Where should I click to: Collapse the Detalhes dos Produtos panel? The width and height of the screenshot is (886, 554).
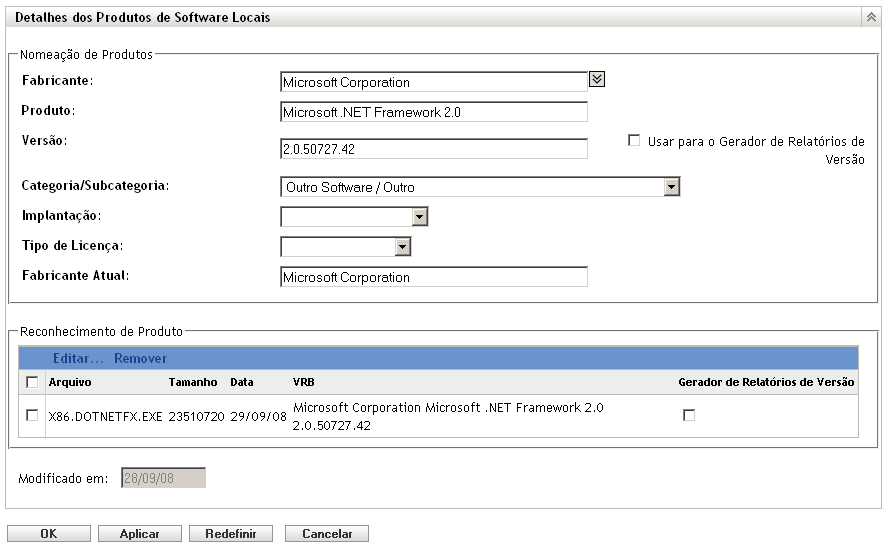[x=871, y=17]
